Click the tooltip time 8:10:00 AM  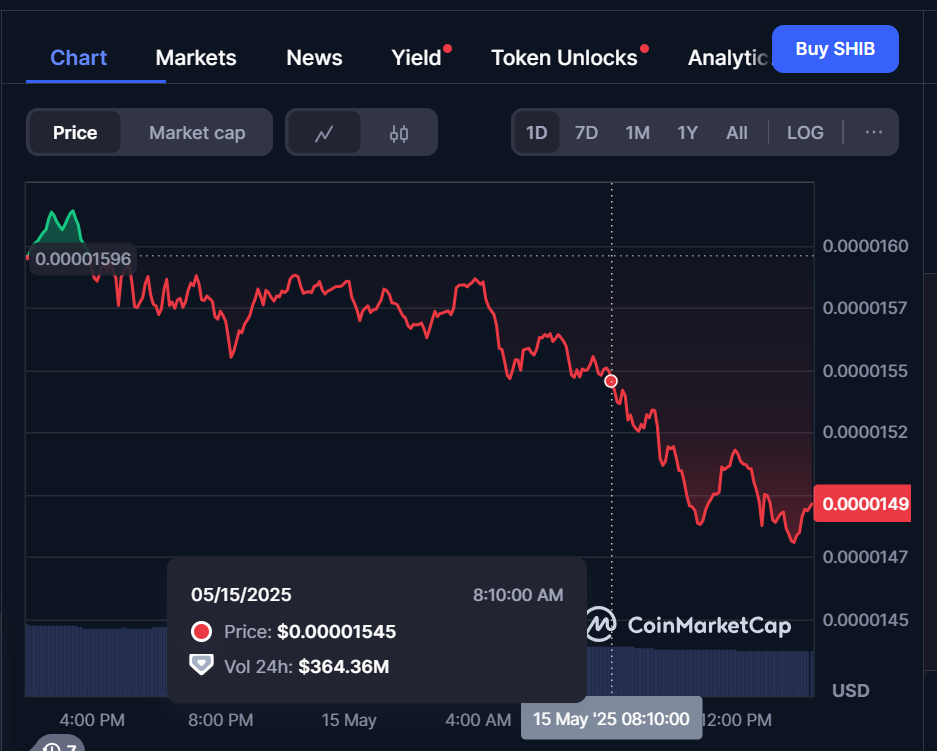(x=518, y=595)
